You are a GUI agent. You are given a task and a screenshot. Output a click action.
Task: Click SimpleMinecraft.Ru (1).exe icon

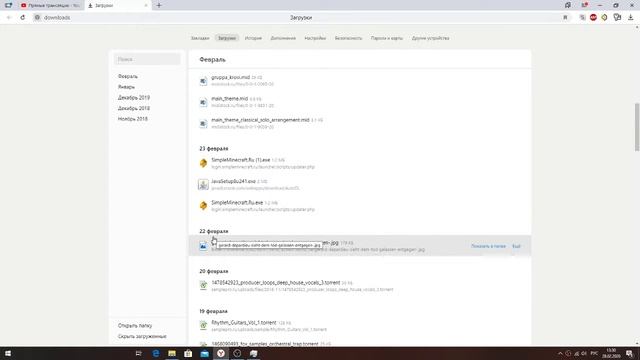[203, 163]
